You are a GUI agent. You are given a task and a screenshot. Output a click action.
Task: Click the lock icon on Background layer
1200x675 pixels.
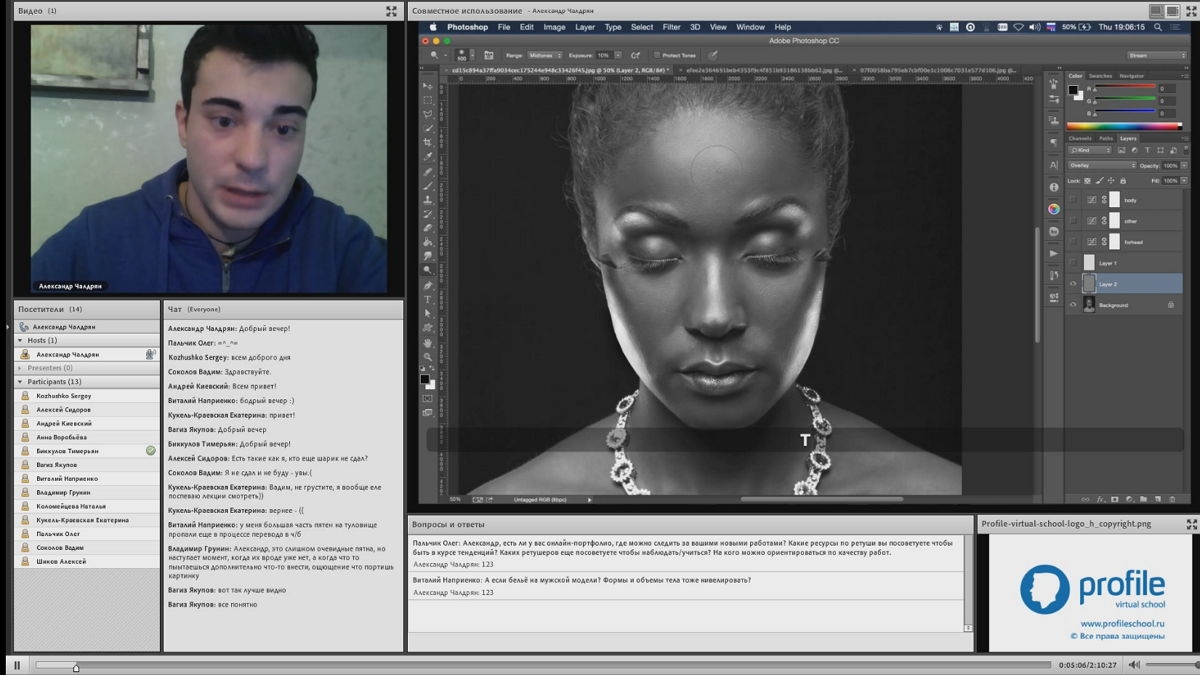click(1171, 304)
